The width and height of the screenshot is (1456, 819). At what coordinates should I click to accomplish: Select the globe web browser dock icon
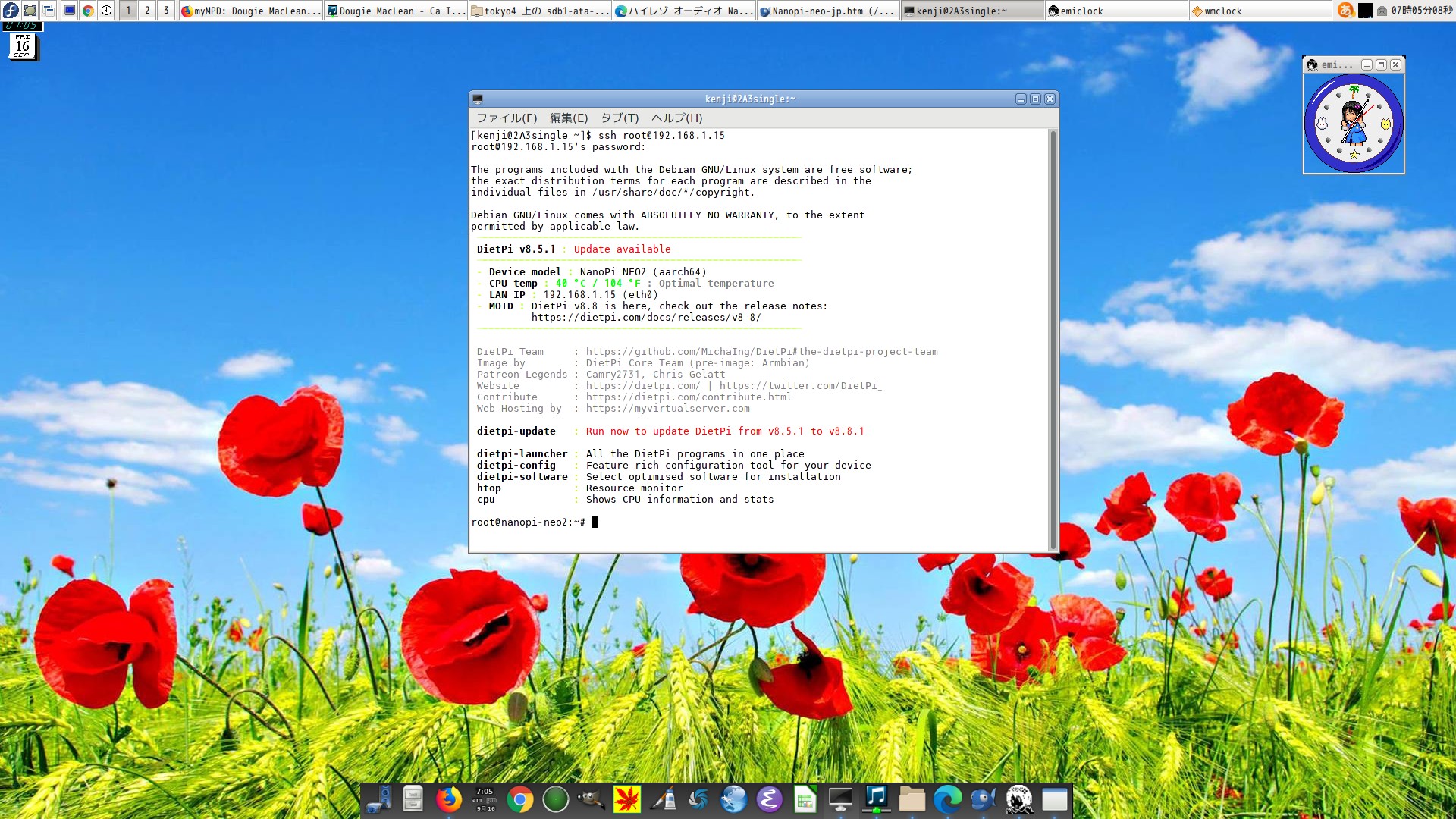click(x=734, y=799)
